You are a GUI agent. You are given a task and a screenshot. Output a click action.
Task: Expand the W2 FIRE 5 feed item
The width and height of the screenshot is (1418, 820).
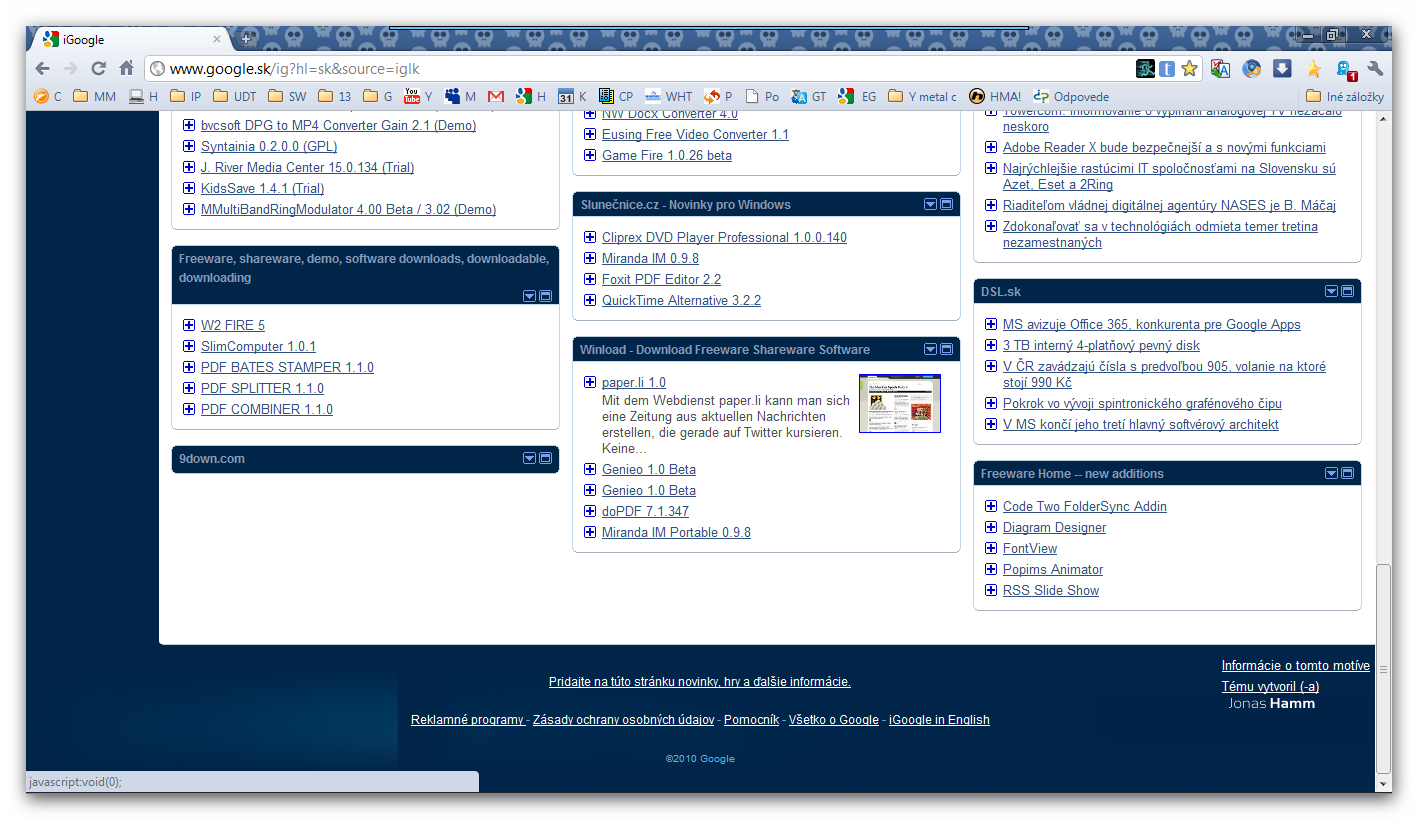coord(189,325)
